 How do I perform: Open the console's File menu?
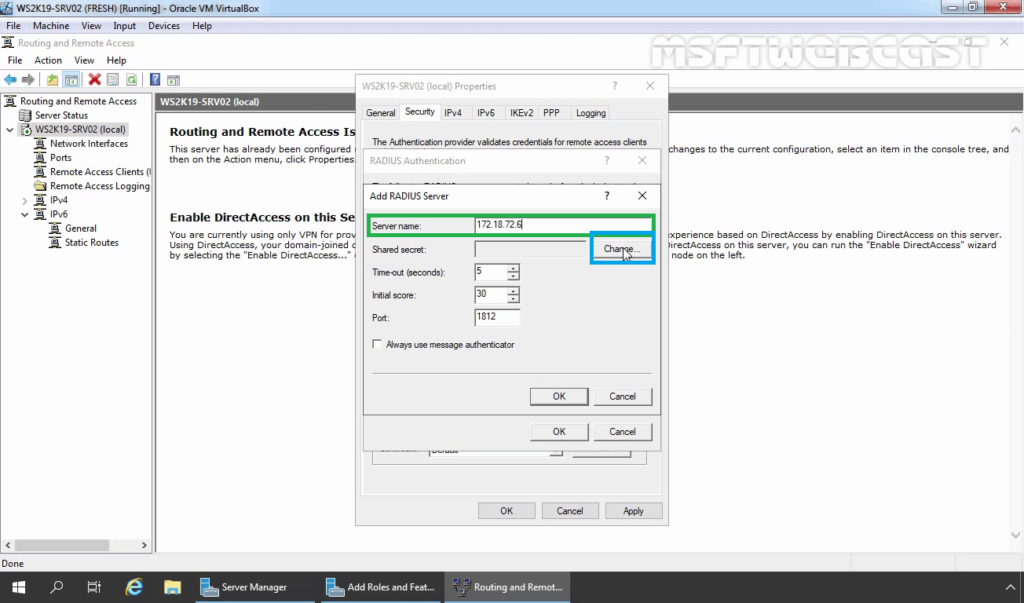15,60
